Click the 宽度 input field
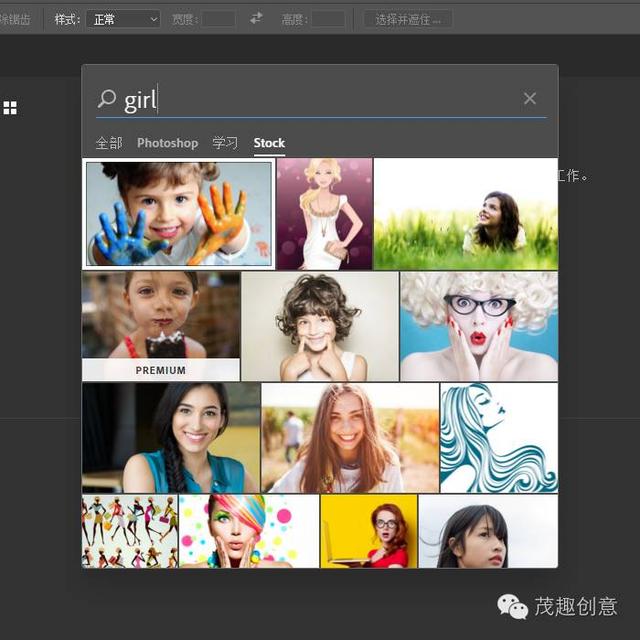640x640 pixels. (x=218, y=19)
